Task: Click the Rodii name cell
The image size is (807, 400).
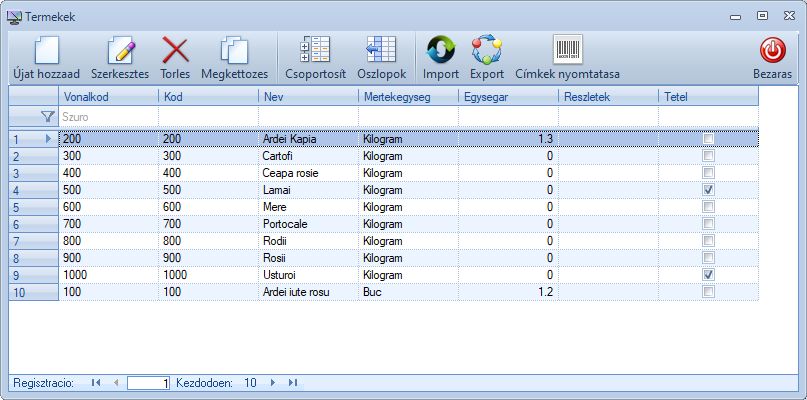Action: pos(308,240)
